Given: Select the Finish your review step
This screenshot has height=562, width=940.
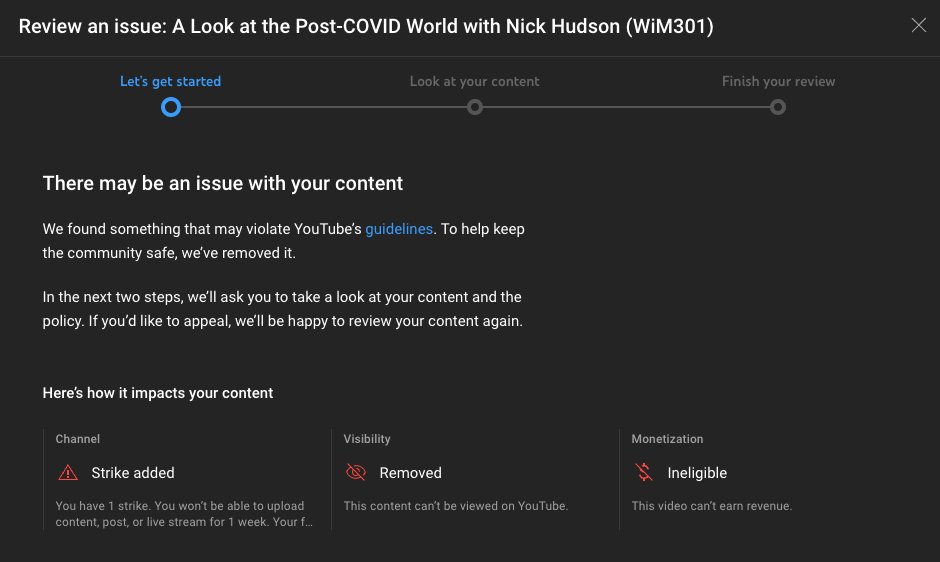Looking at the screenshot, I should coord(778,82).
